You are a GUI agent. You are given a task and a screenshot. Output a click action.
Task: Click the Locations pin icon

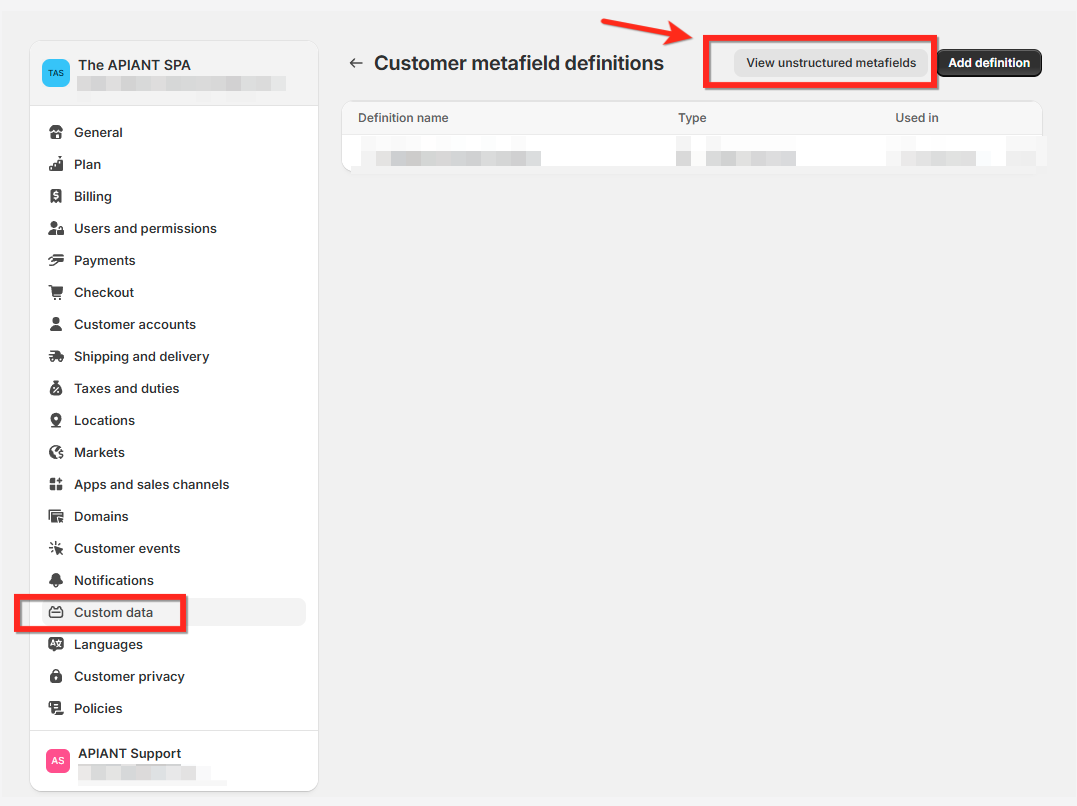(56, 420)
